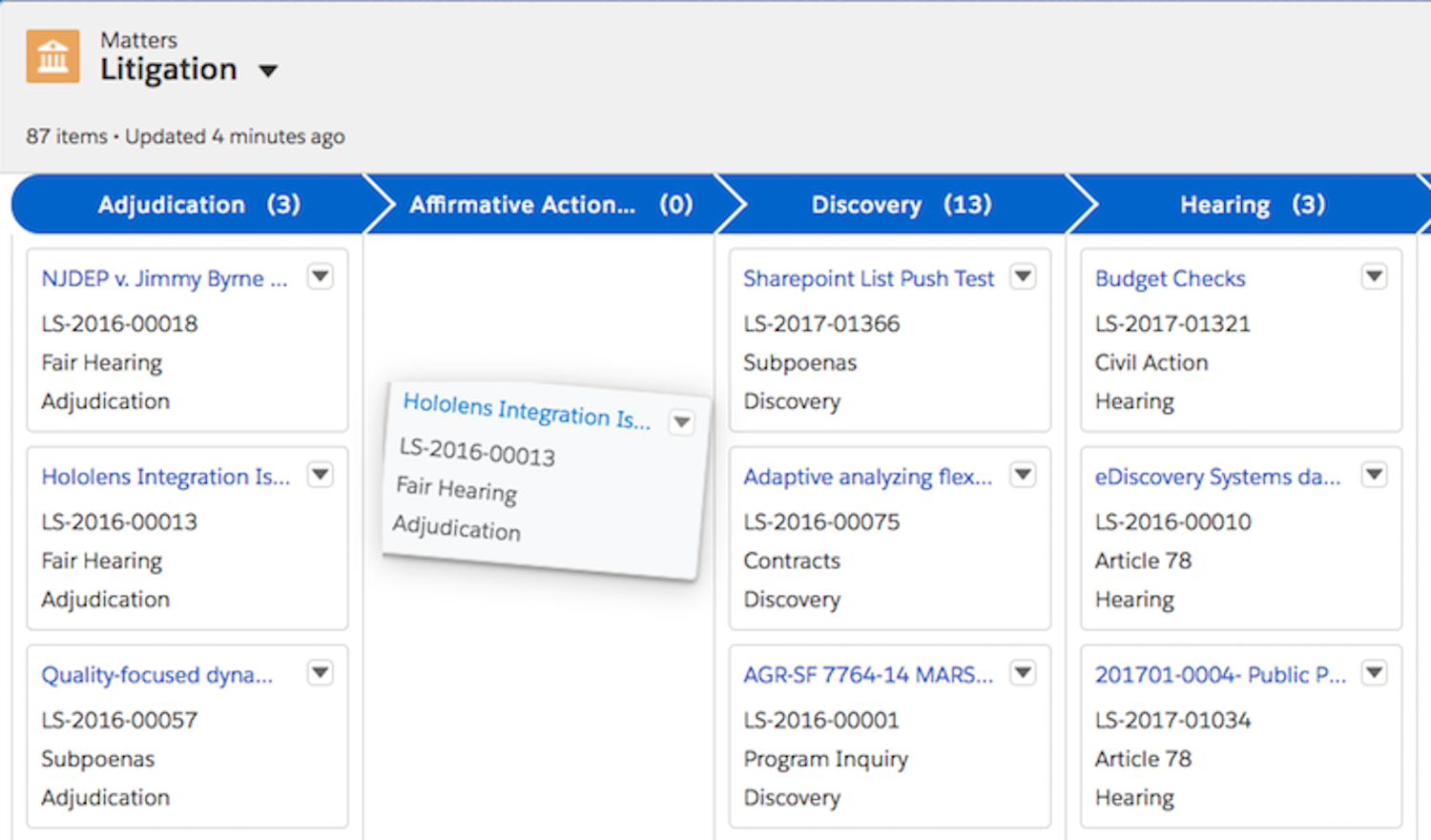Click Article 78 text on eDiscovery Systems card
Screen dimensions: 1431x840
point(1144,562)
